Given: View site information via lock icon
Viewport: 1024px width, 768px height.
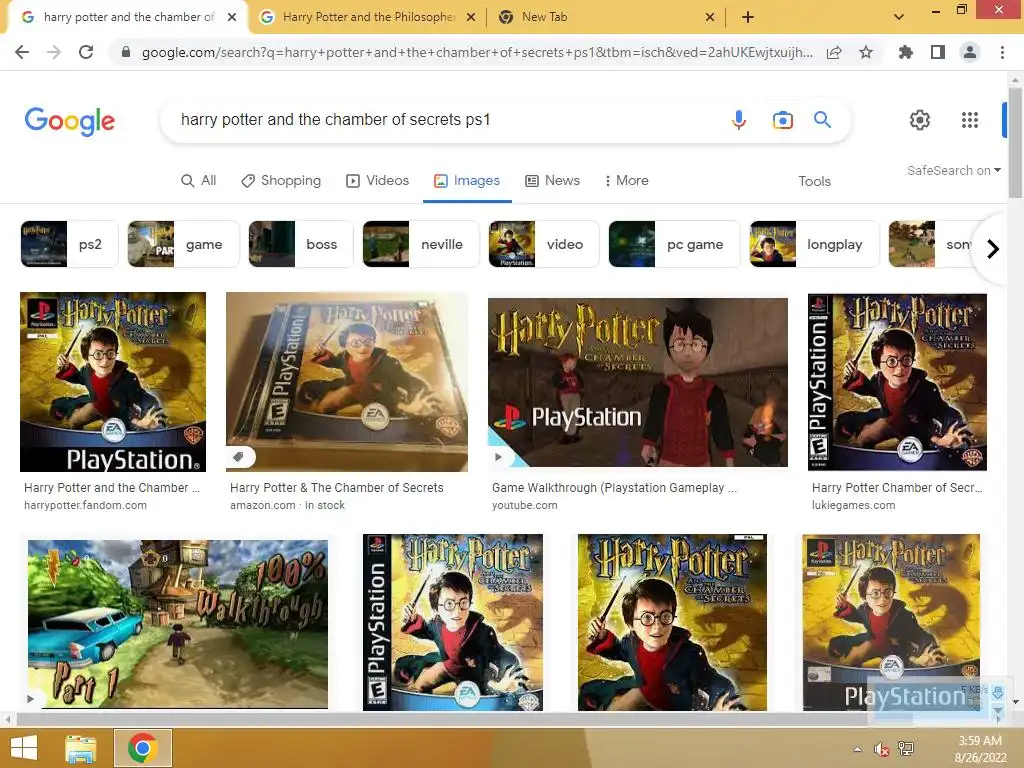Looking at the screenshot, I should [126, 52].
